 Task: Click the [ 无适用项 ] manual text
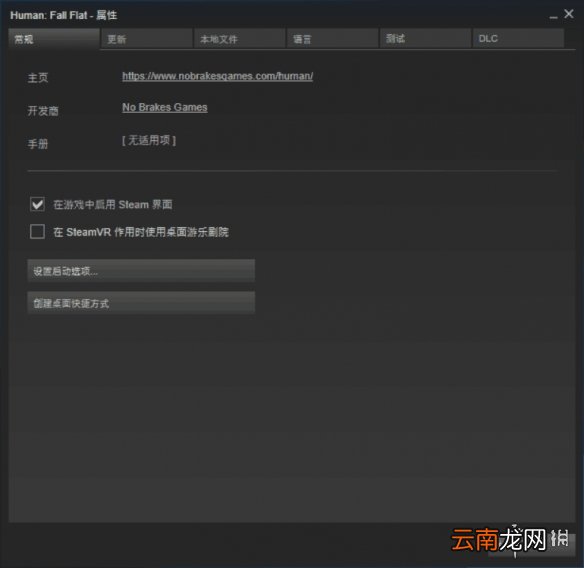coord(149,140)
